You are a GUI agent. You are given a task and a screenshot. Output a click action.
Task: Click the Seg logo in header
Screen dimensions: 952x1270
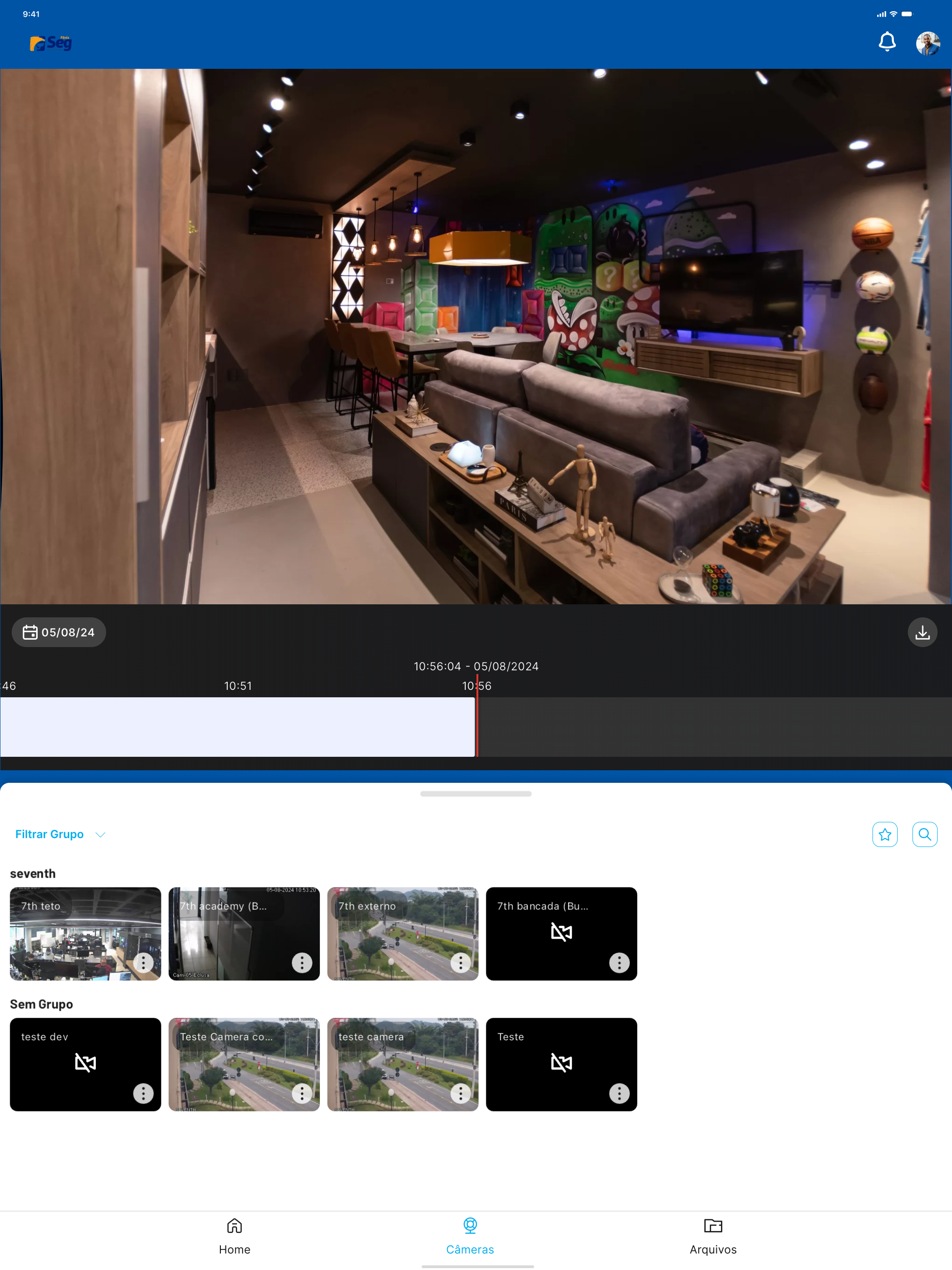pyautogui.click(x=51, y=43)
